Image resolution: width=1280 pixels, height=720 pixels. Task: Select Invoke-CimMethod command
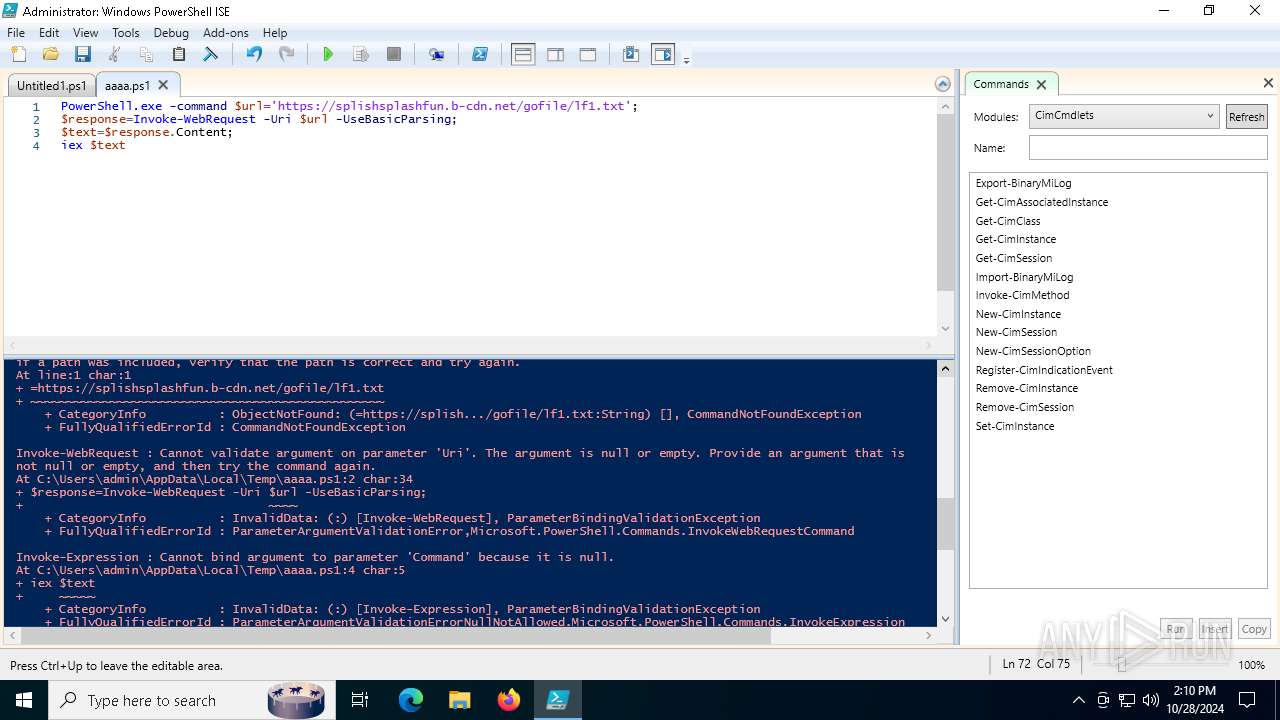click(1022, 295)
